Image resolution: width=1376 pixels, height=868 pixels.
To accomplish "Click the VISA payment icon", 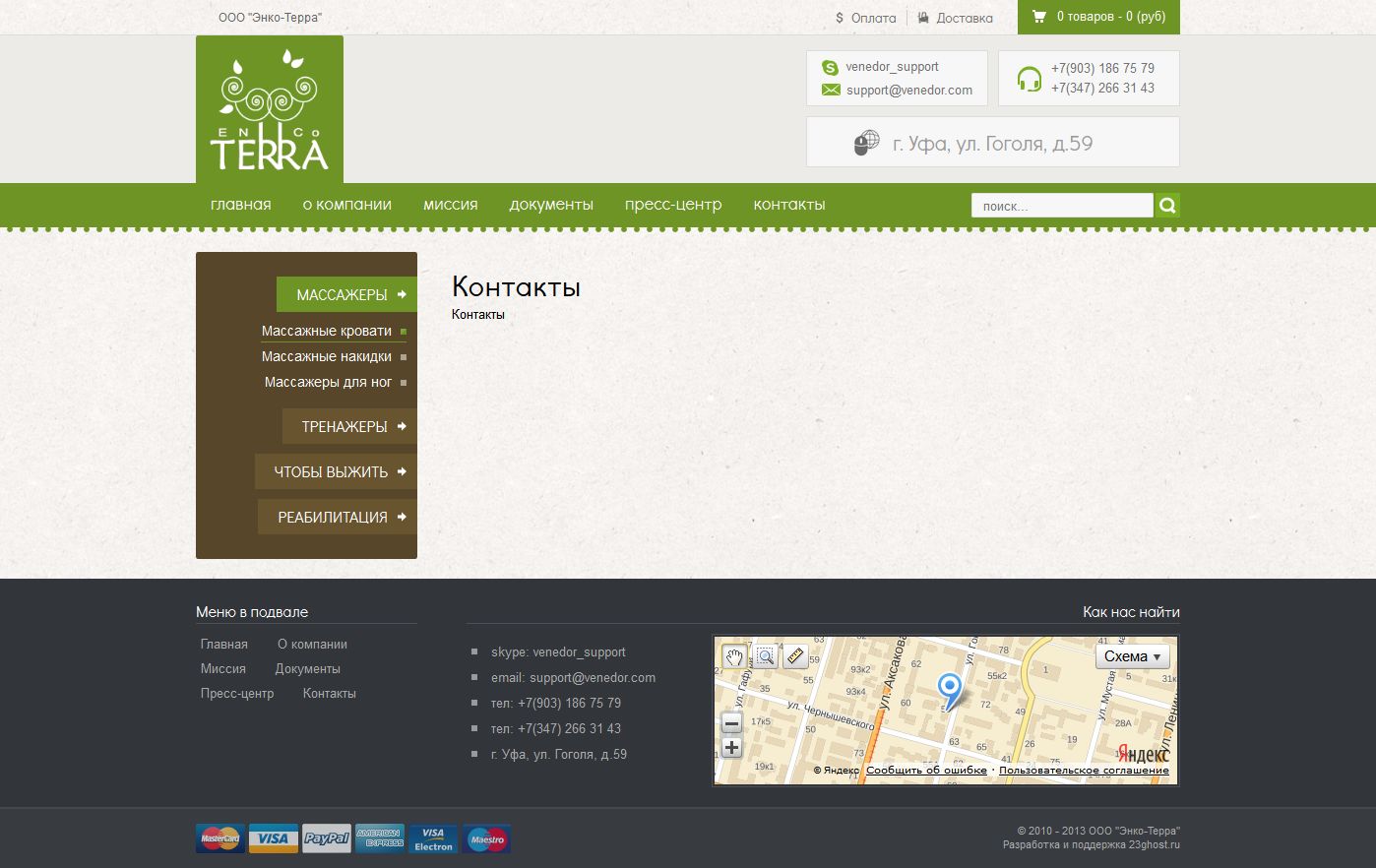I will 274,838.
